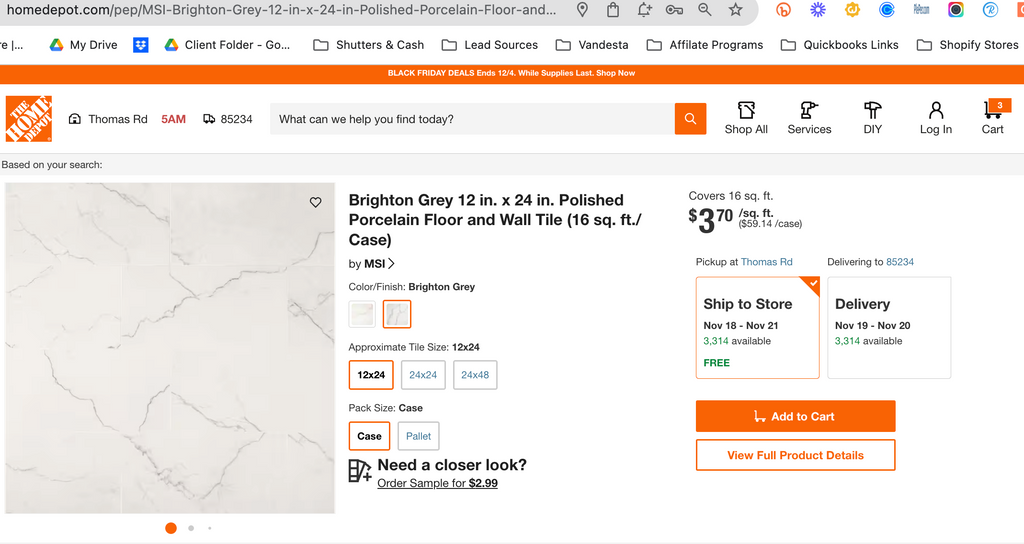Select the 12x24 tile size option

click(x=371, y=375)
